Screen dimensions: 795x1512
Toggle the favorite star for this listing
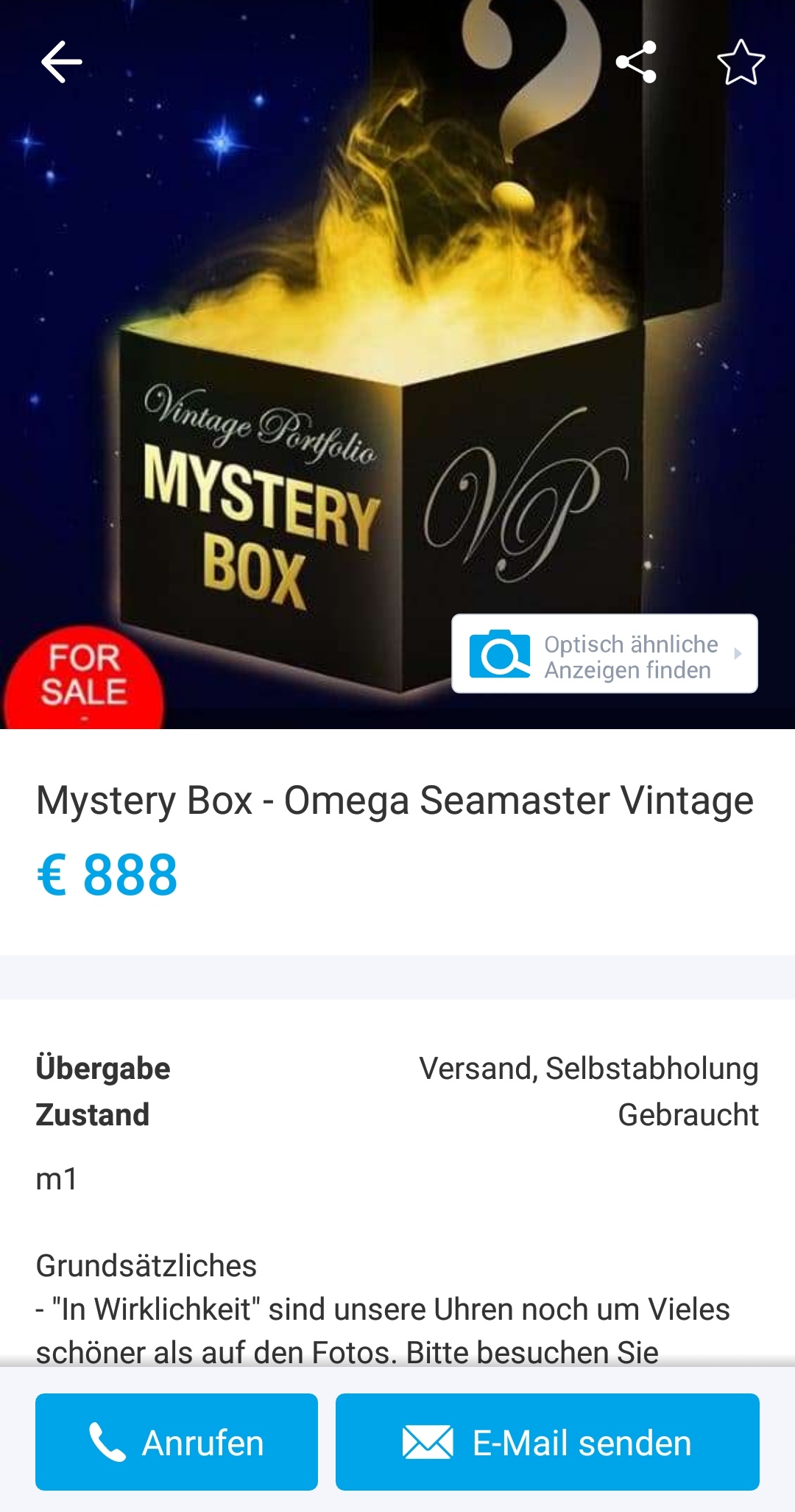741,63
